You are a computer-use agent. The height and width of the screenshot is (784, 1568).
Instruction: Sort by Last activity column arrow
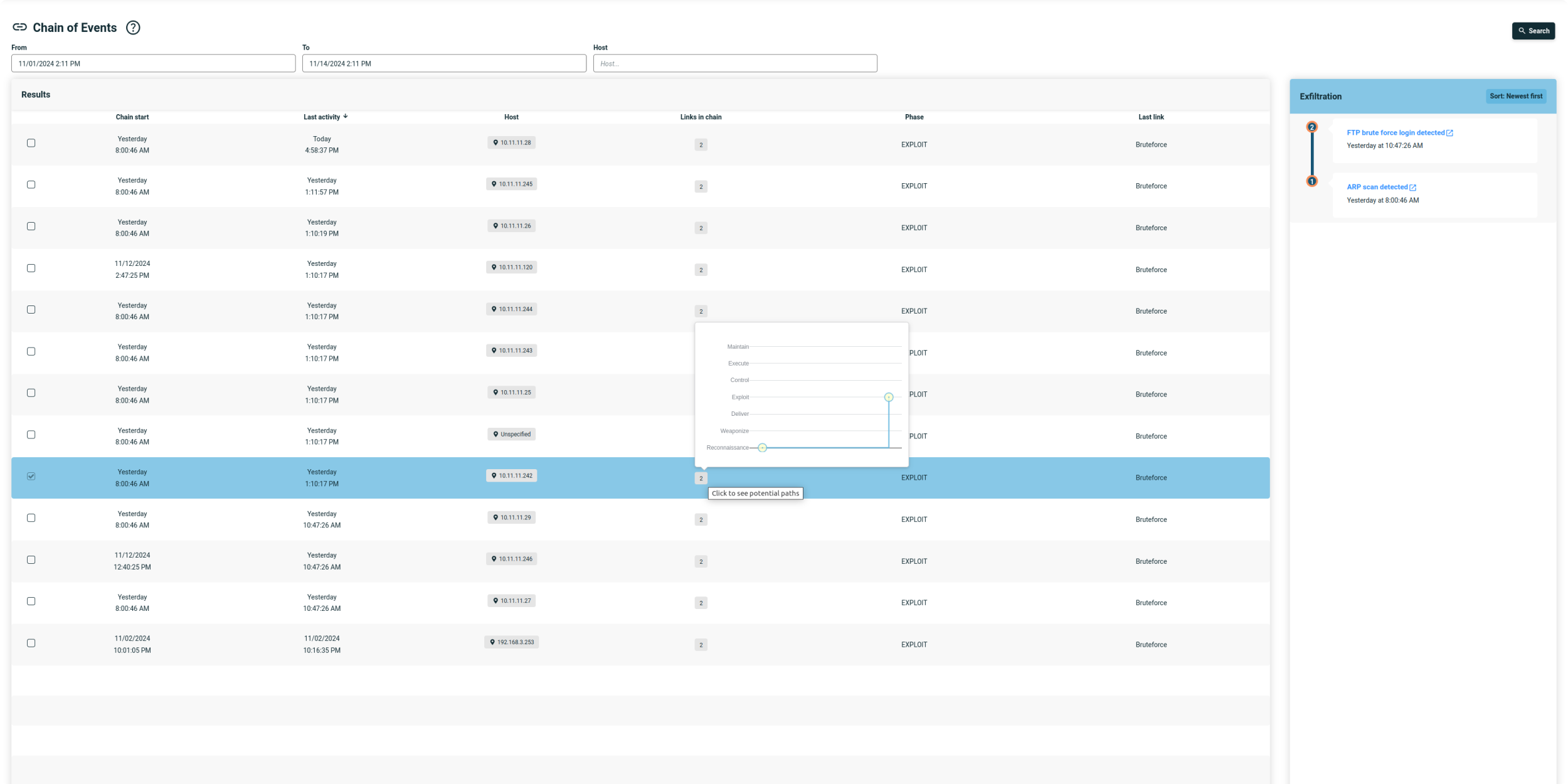tap(346, 117)
